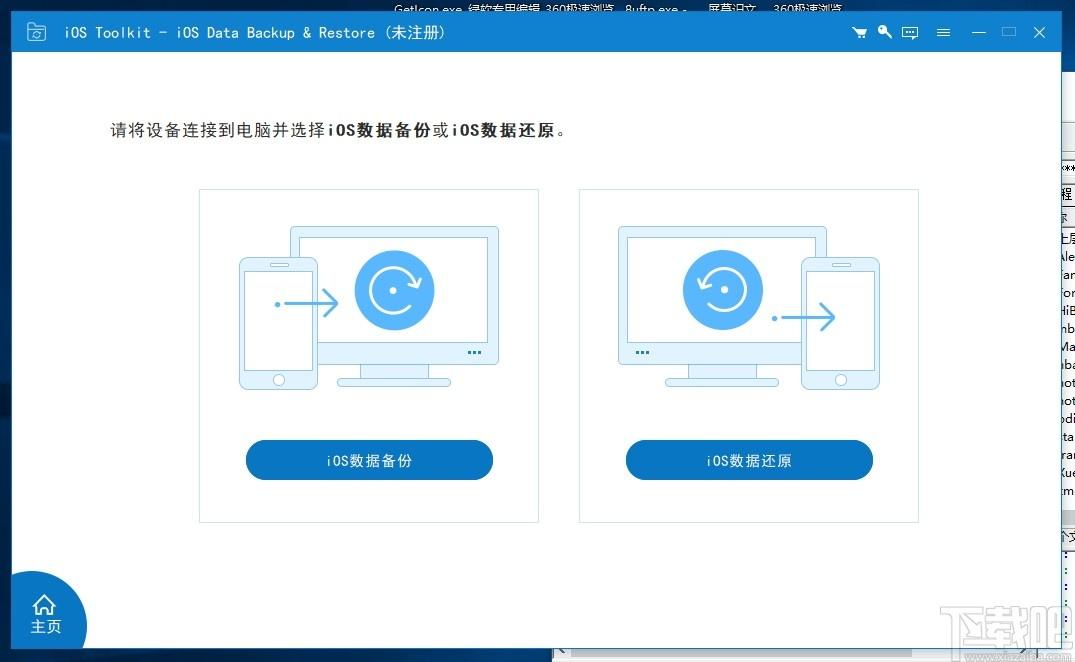Open the hamburger menu in title bar

point(943,33)
